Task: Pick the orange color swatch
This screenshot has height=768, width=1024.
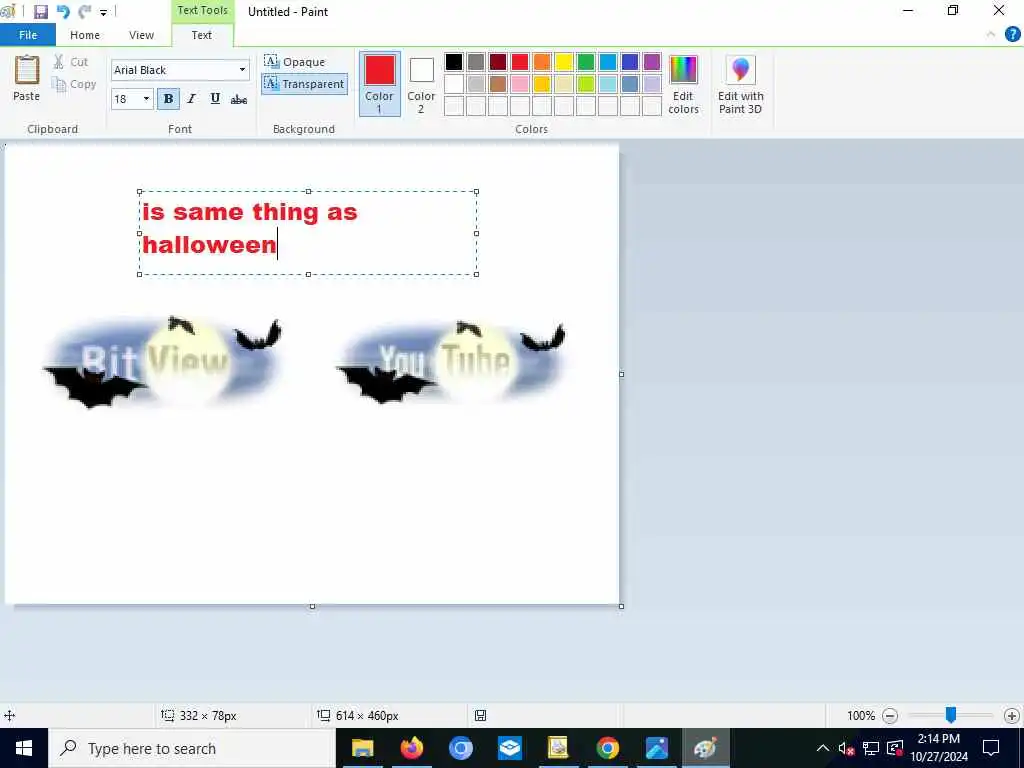Action: [542, 62]
